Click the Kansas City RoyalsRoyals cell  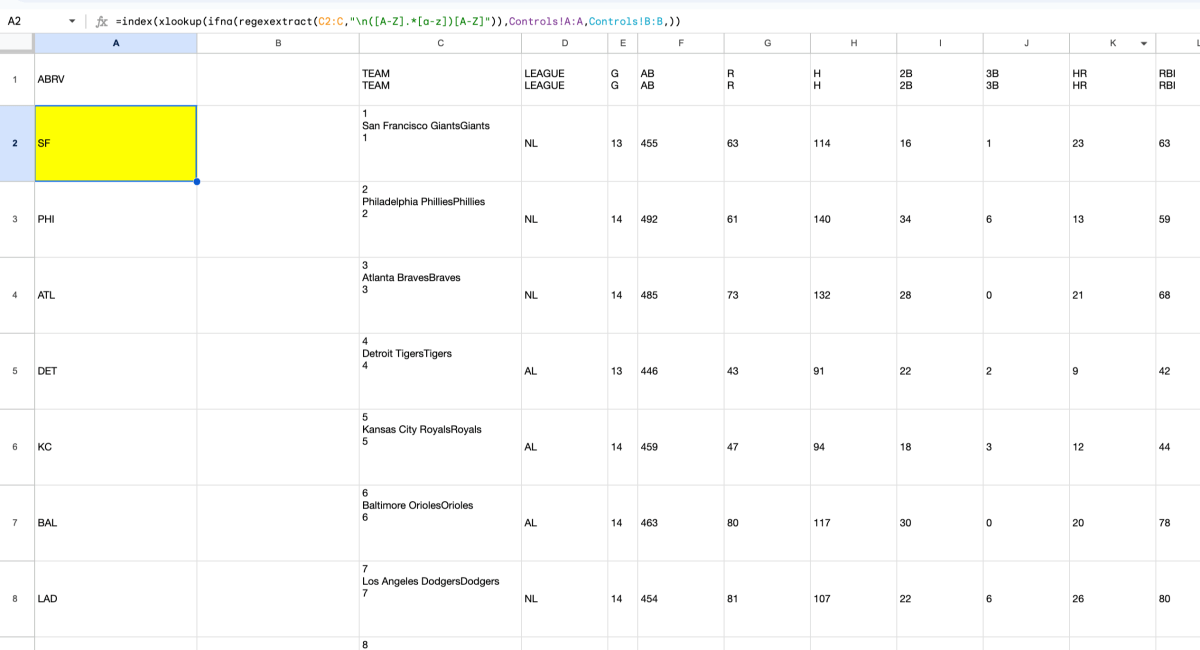point(440,447)
